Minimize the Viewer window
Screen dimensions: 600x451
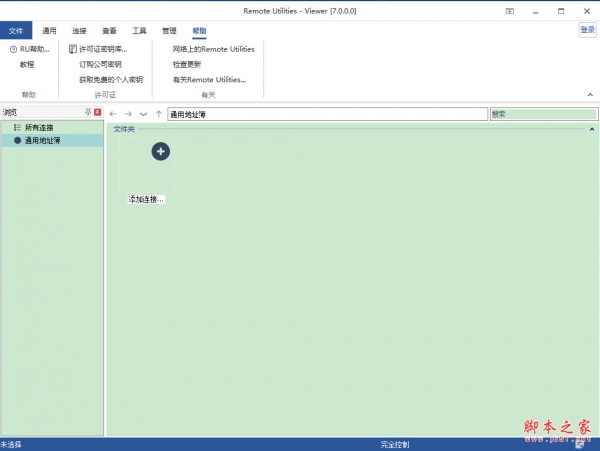point(535,11)
